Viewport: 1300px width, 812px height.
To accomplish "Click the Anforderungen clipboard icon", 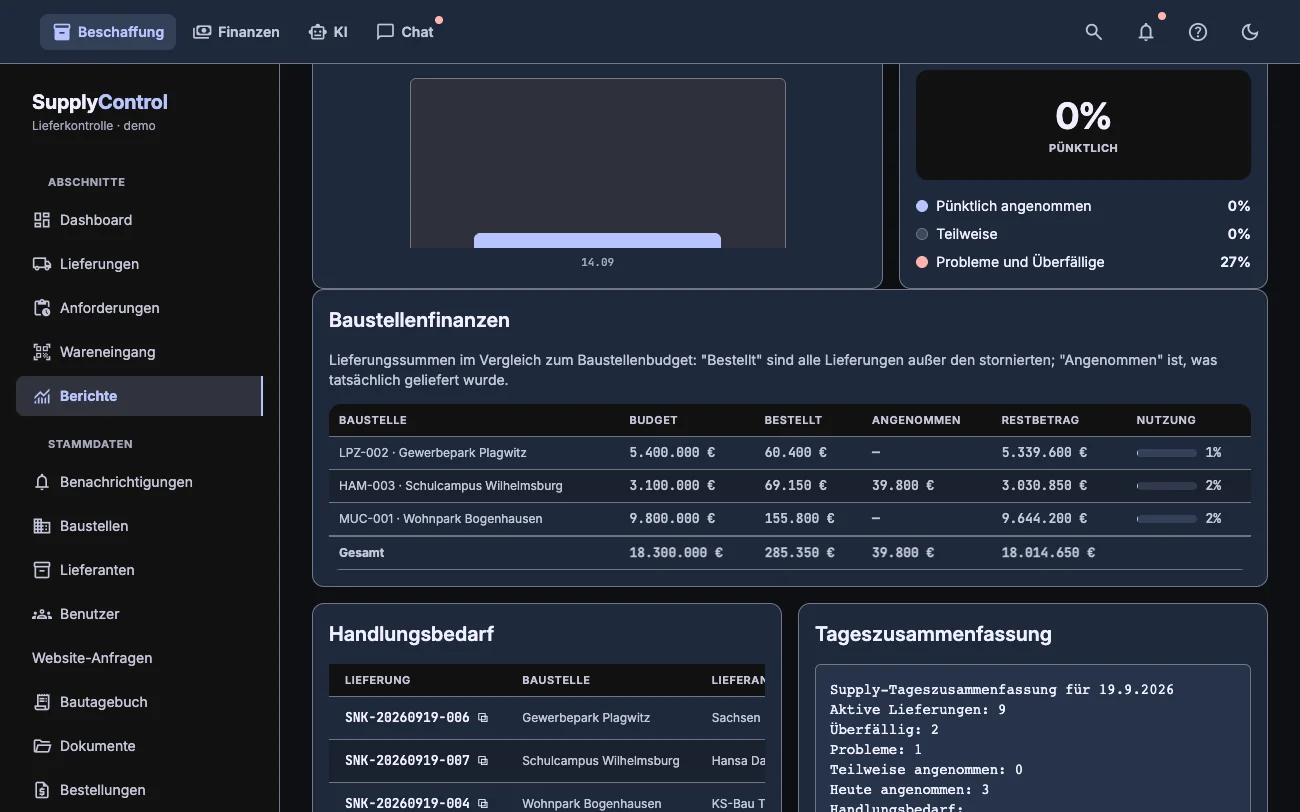I will pyautogui.click(x=42, y=308).
